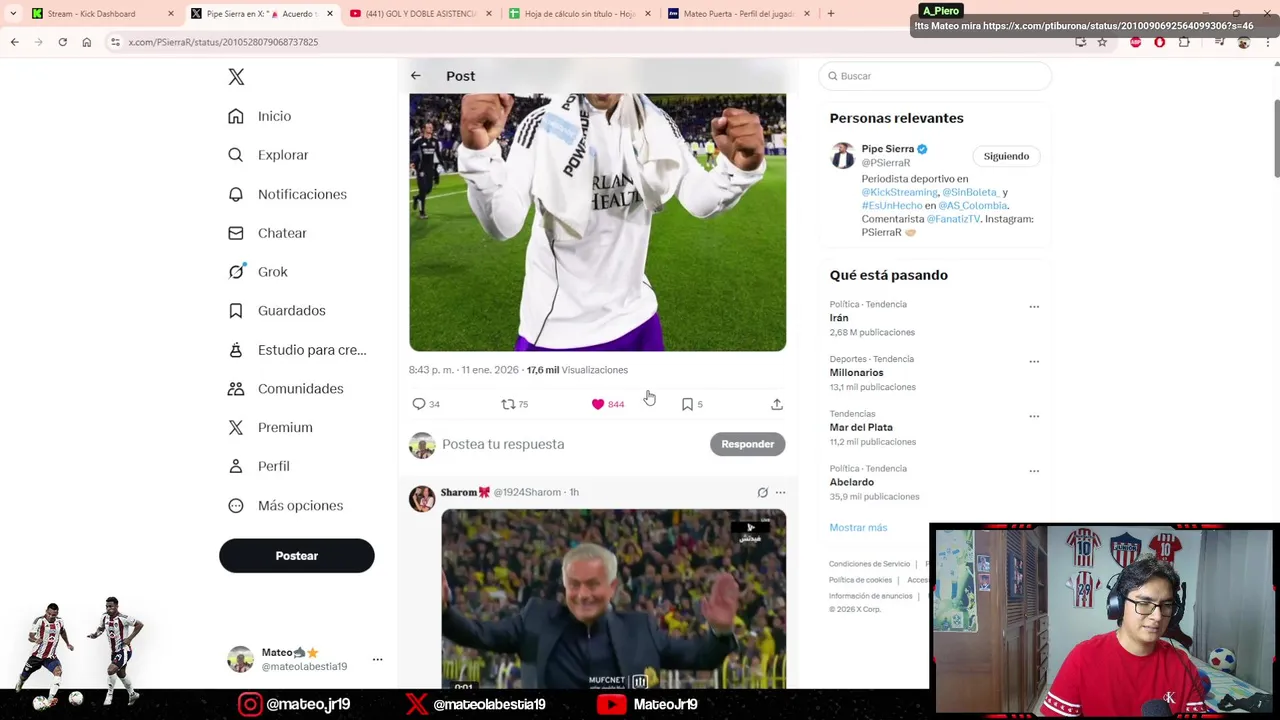Viewport: 1280px width, 720px height.
Task: Open the more menu for Abelardo trend
Action: (1034, 471)
